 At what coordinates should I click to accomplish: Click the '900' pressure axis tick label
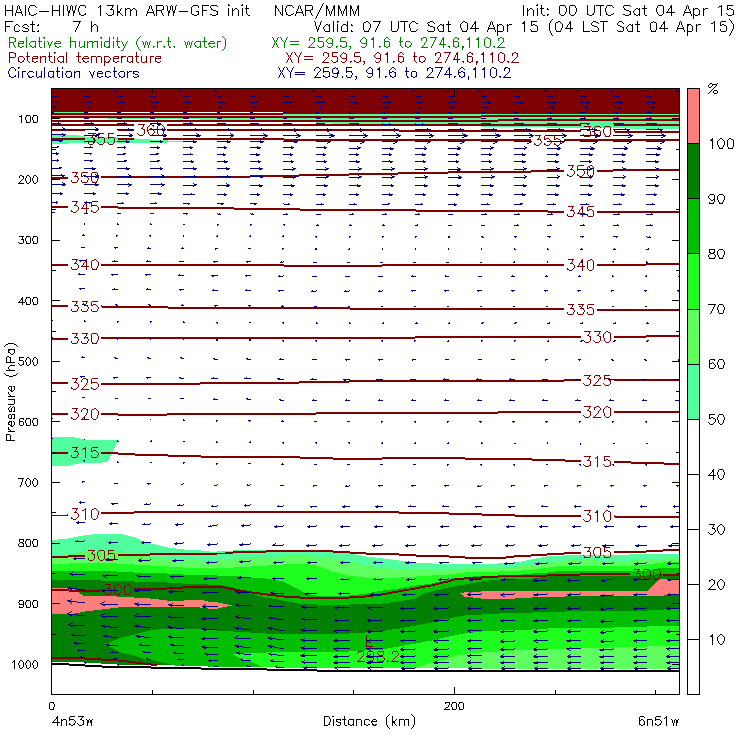[x=28, y=604]
